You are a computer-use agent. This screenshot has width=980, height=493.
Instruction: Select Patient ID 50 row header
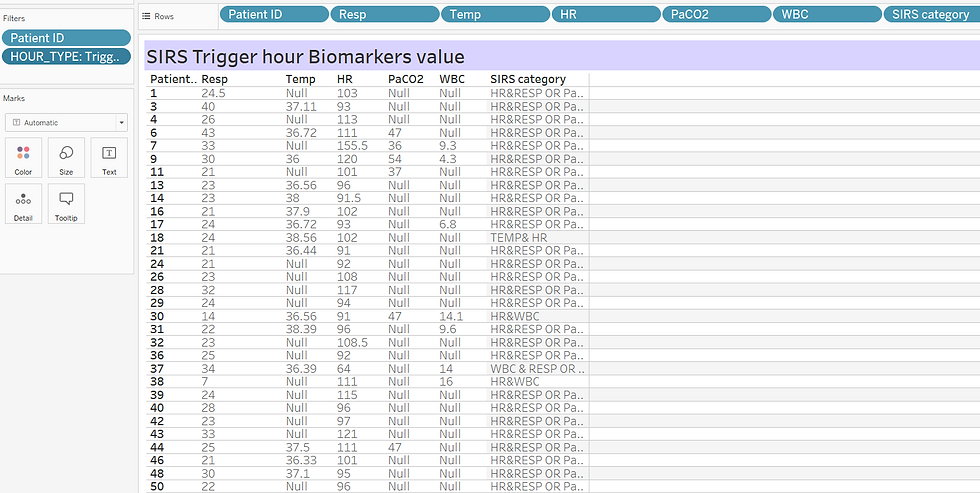pyautogui.click(x=157, y=487)
